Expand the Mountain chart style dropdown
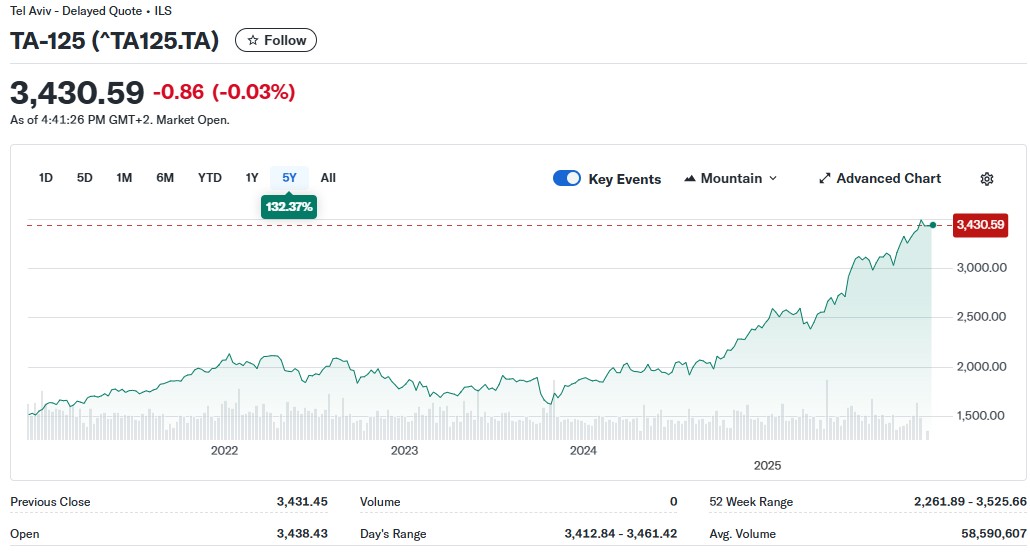Screen dimensions: 1030x553 (771, 179)
